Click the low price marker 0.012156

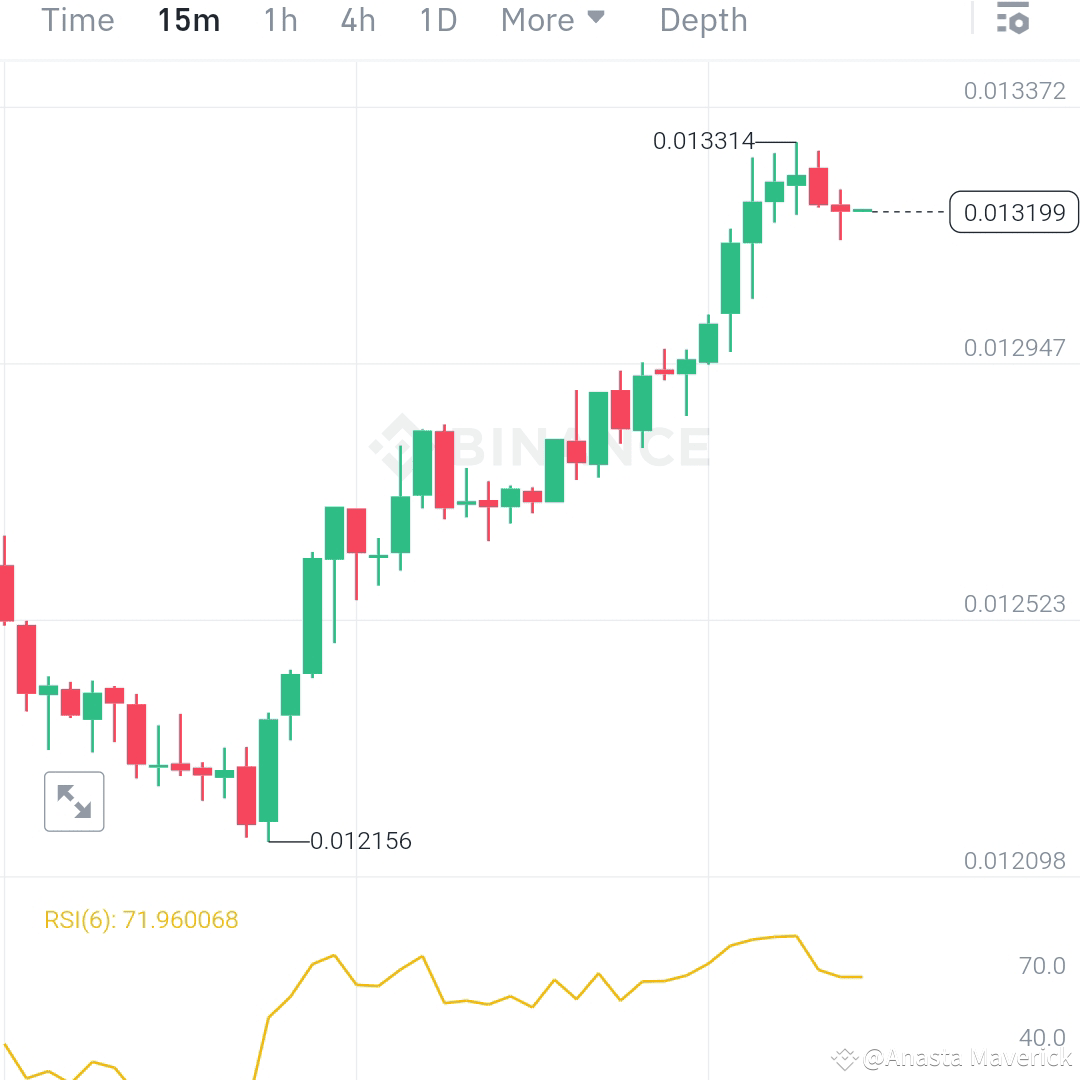coord(361,841)
